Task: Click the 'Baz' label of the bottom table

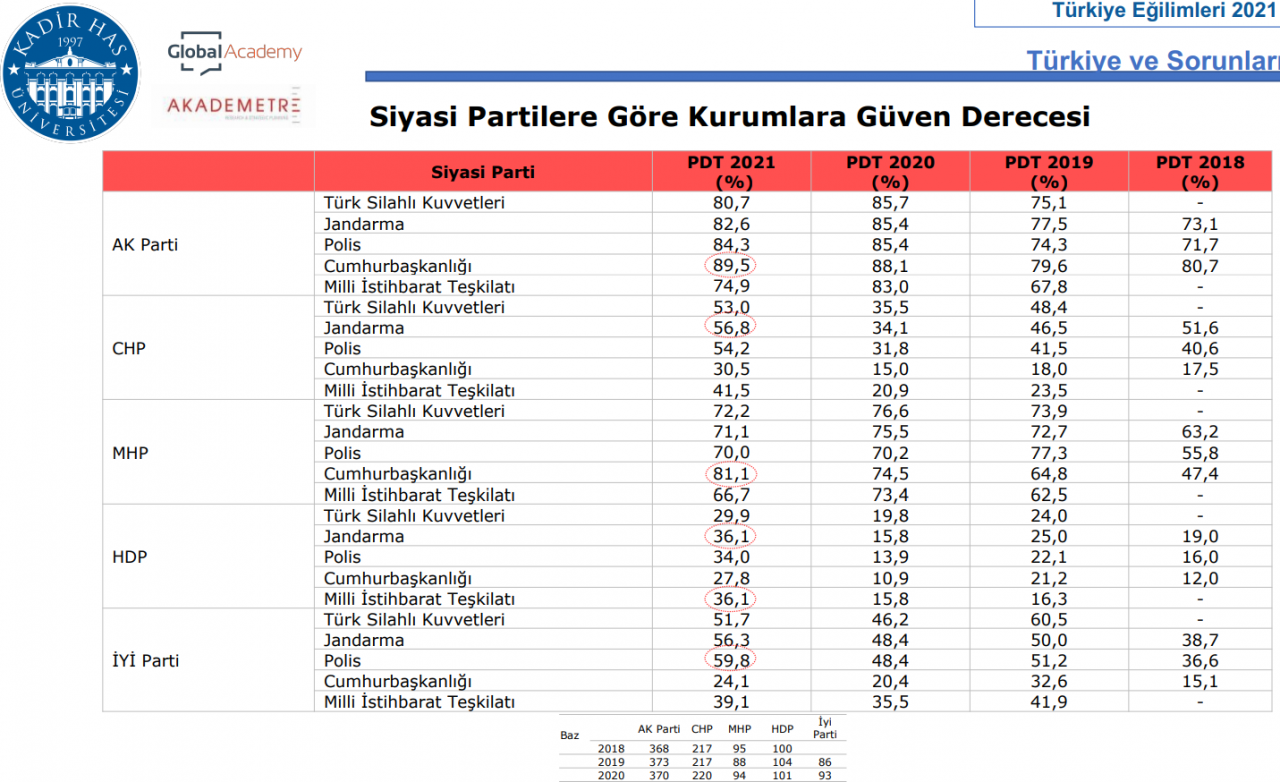Action: (570, 735)
